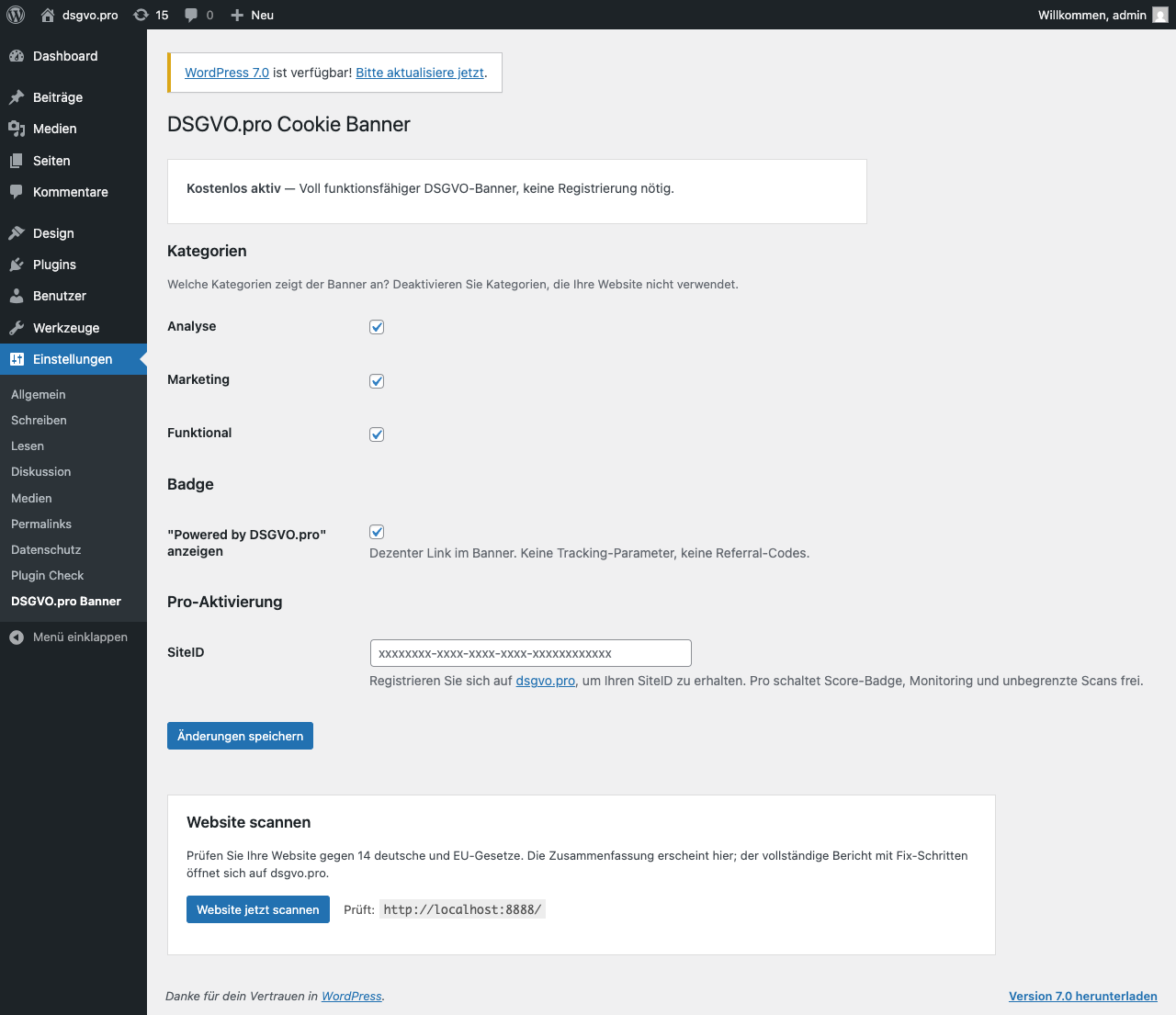Click the Beiträge pin icon

[17, 97]
